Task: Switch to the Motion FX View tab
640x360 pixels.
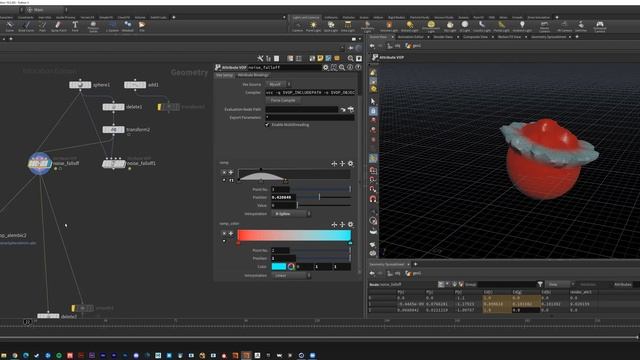Action: coord(509,37)
